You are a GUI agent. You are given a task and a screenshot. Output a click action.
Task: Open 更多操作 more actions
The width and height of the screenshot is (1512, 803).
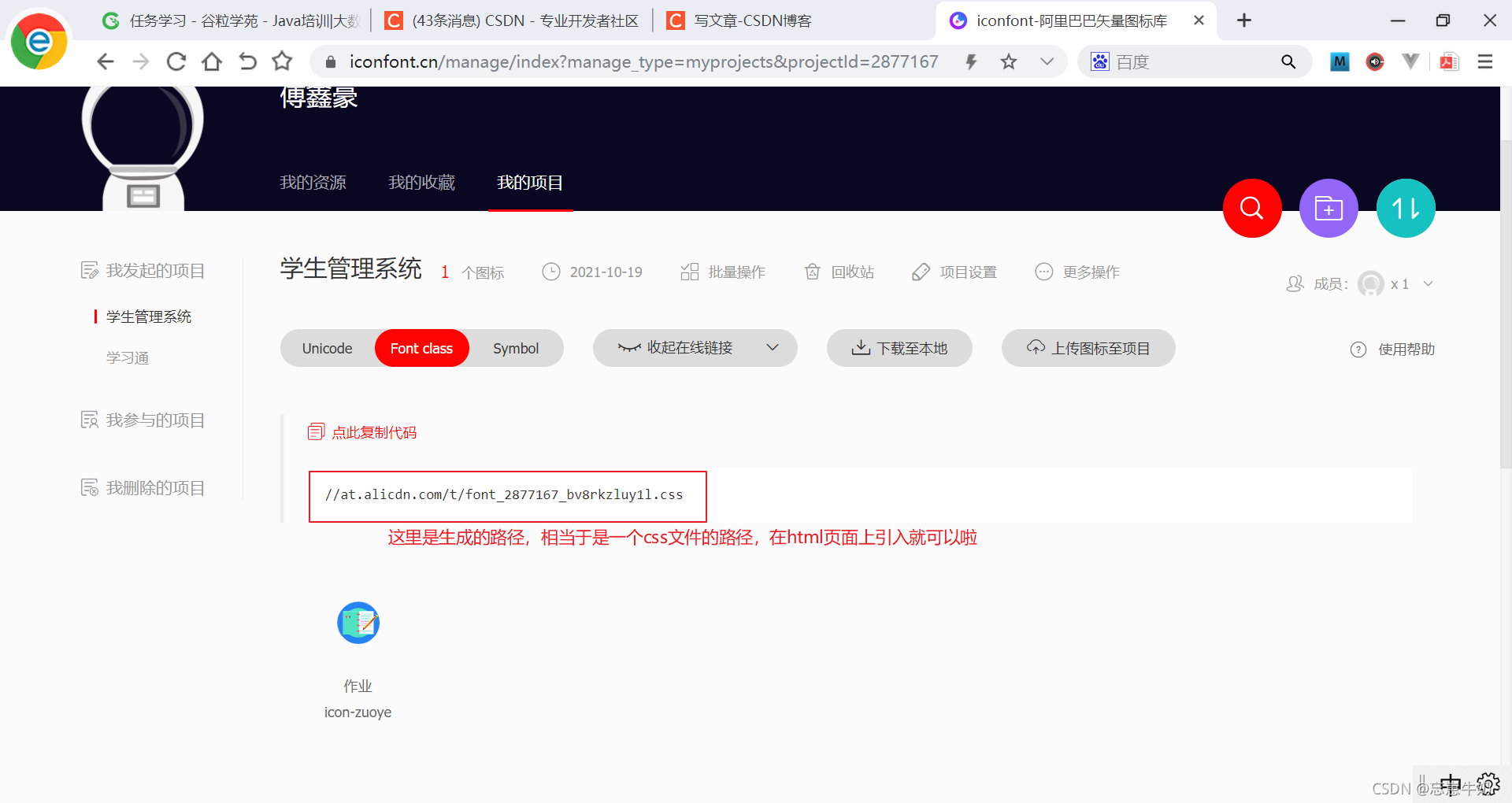tap(1077, 272)
